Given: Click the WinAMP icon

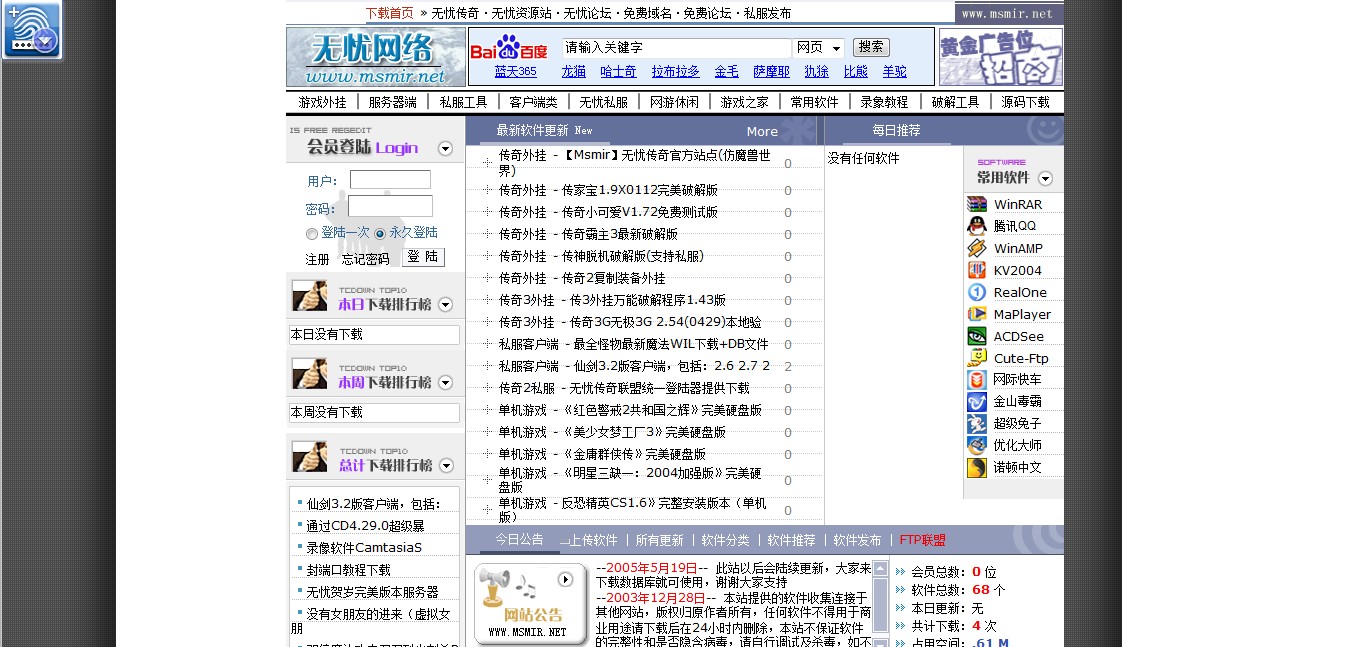Looking at the screenshot, I should (x=977, y=248).
